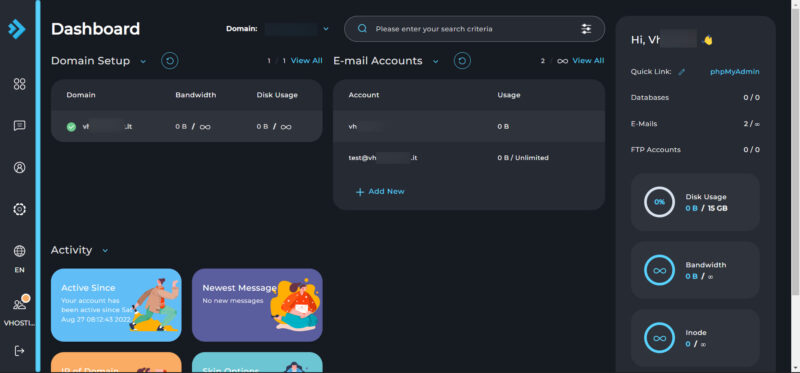Screen dimensions: 800x373
Task: Open the VHOSTI user switch icon
Action: coord(20,304)
